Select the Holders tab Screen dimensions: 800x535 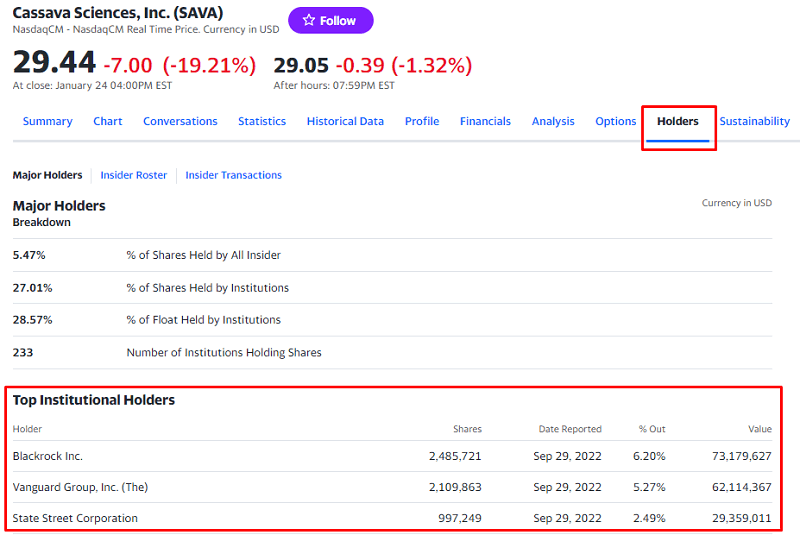pos(678,121)
